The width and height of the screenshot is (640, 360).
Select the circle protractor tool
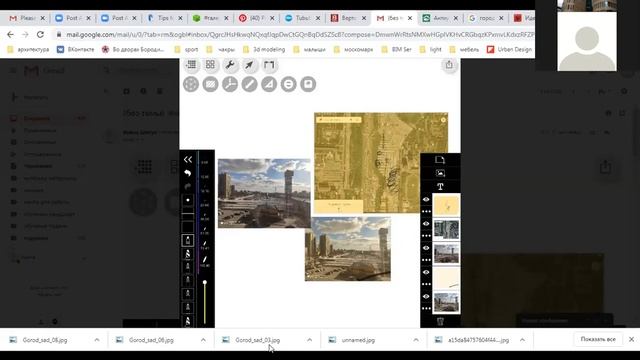289,84
